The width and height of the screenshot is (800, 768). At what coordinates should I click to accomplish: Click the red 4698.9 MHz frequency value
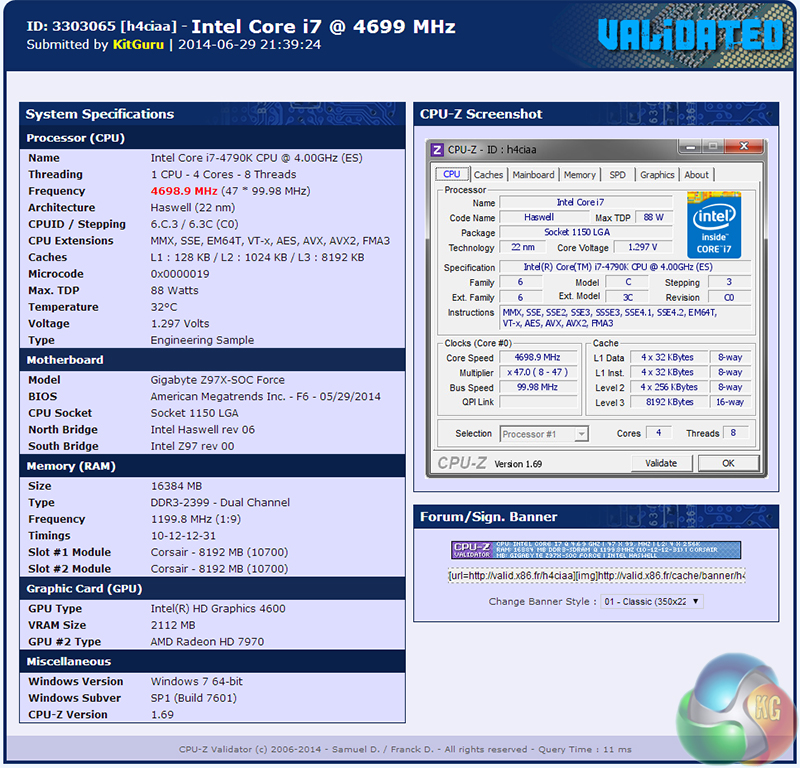pyautogui.click(x=184, y=191)
